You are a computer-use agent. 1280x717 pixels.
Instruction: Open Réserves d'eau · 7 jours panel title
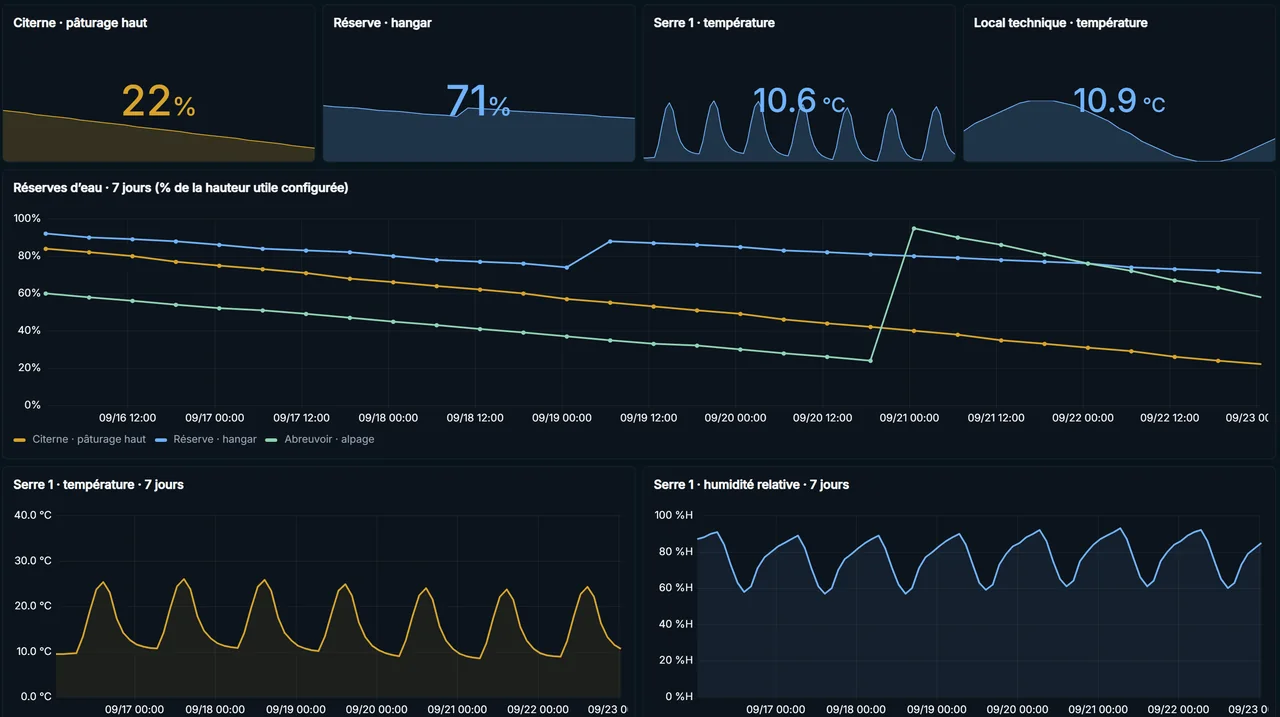click(x=181, y=187)
